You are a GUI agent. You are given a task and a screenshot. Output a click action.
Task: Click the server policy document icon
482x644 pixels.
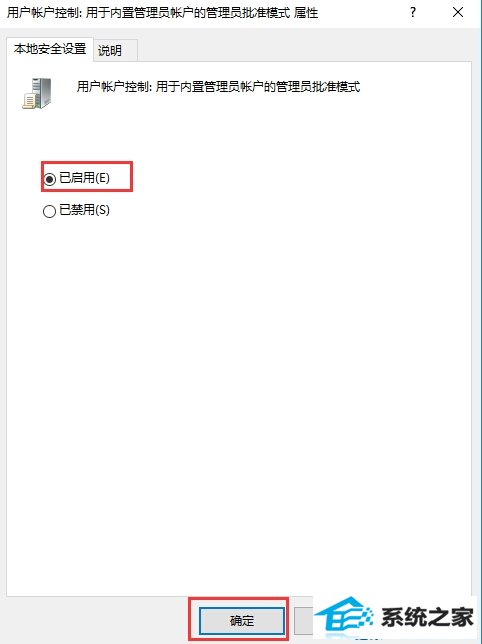(37, 94)
